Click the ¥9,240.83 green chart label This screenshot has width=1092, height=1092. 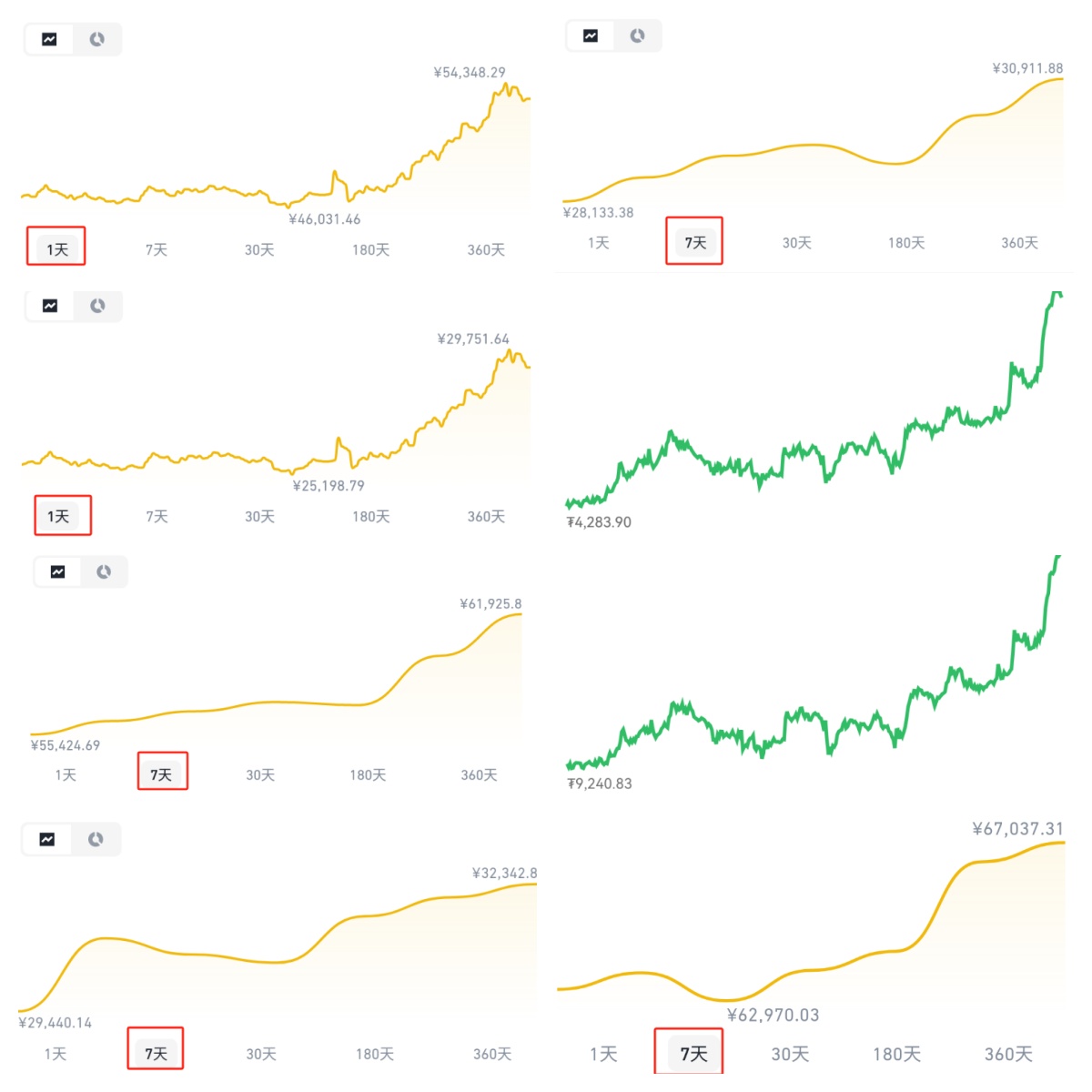tap(599, 784)
